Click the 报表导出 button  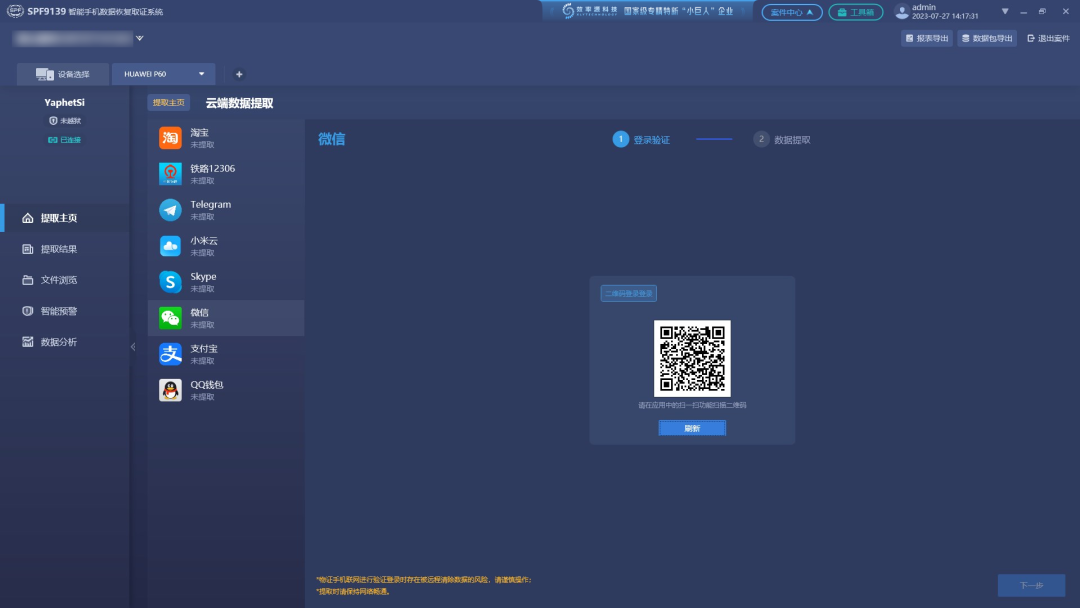coord(926,39)
